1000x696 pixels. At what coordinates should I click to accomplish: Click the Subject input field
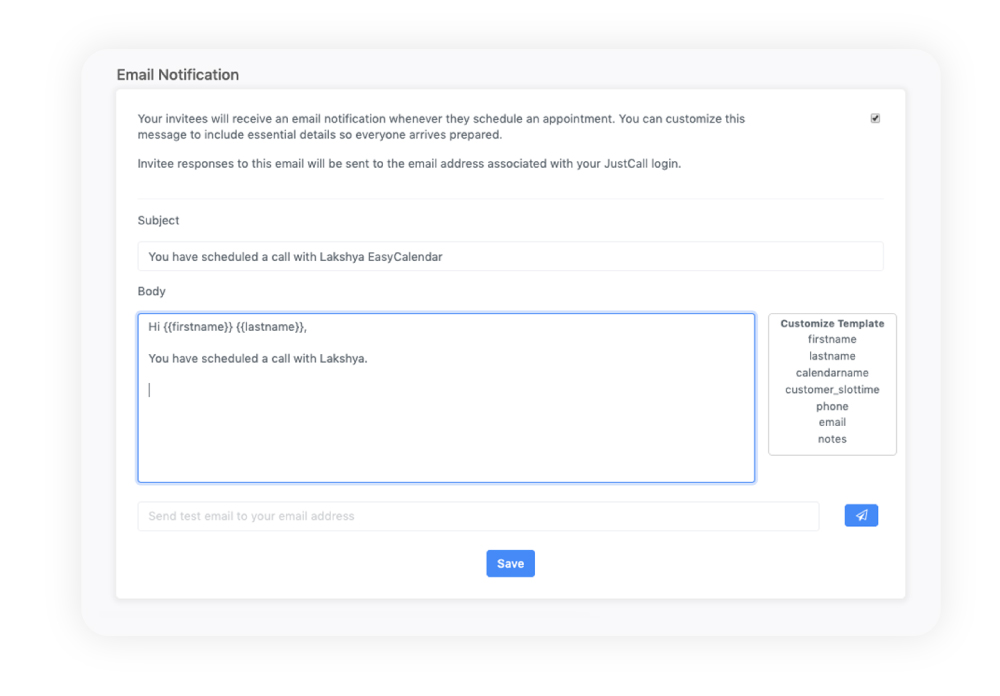click(x=510, y=256)
